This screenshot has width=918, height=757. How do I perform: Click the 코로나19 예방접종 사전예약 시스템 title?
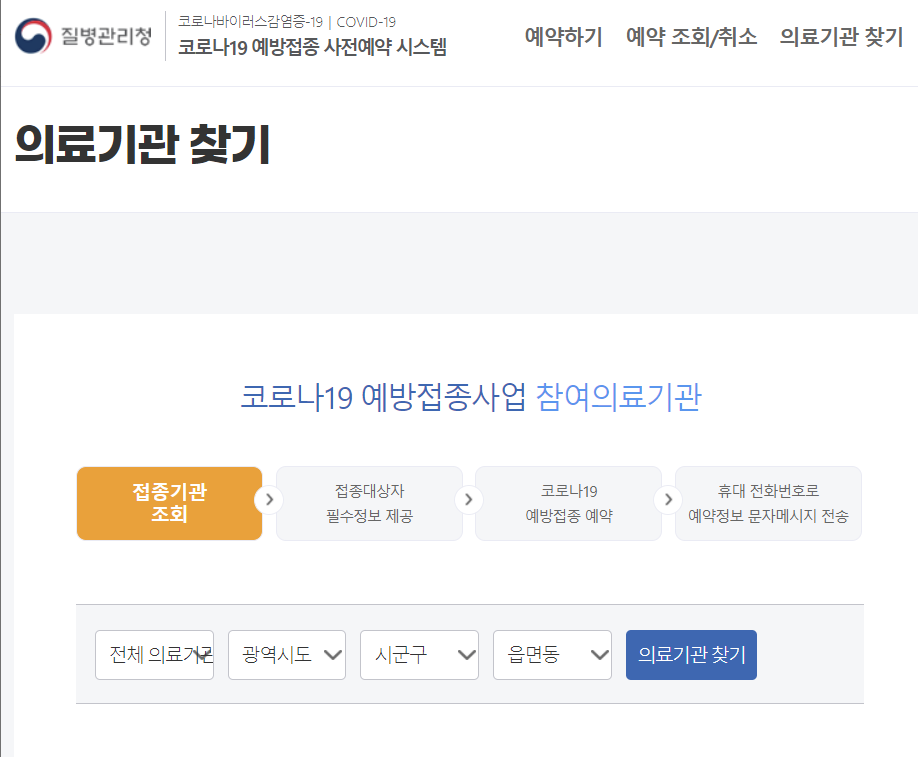(312, 47)
